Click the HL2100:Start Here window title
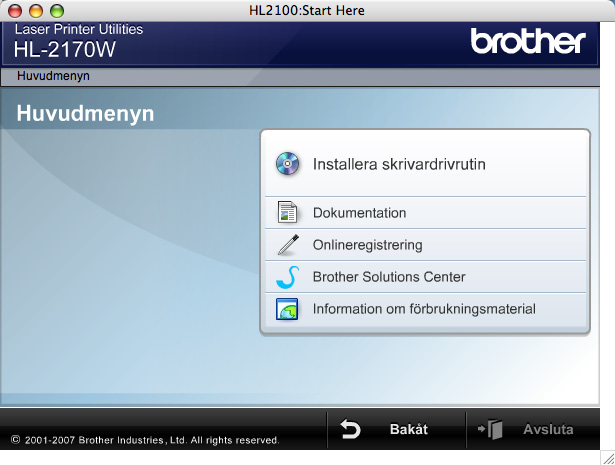Image resolution: width=615 pixels, height=465 pixels. 307,10
